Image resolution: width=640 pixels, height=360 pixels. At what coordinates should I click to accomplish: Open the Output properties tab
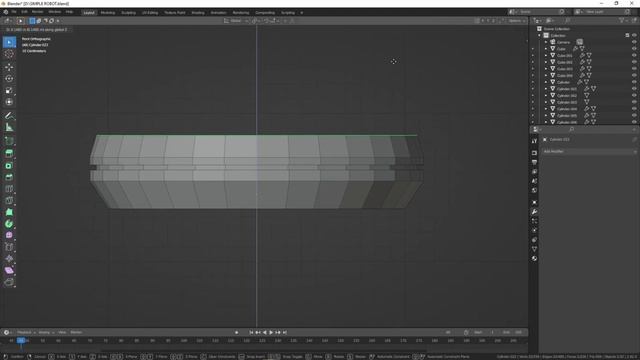(534, 162)
